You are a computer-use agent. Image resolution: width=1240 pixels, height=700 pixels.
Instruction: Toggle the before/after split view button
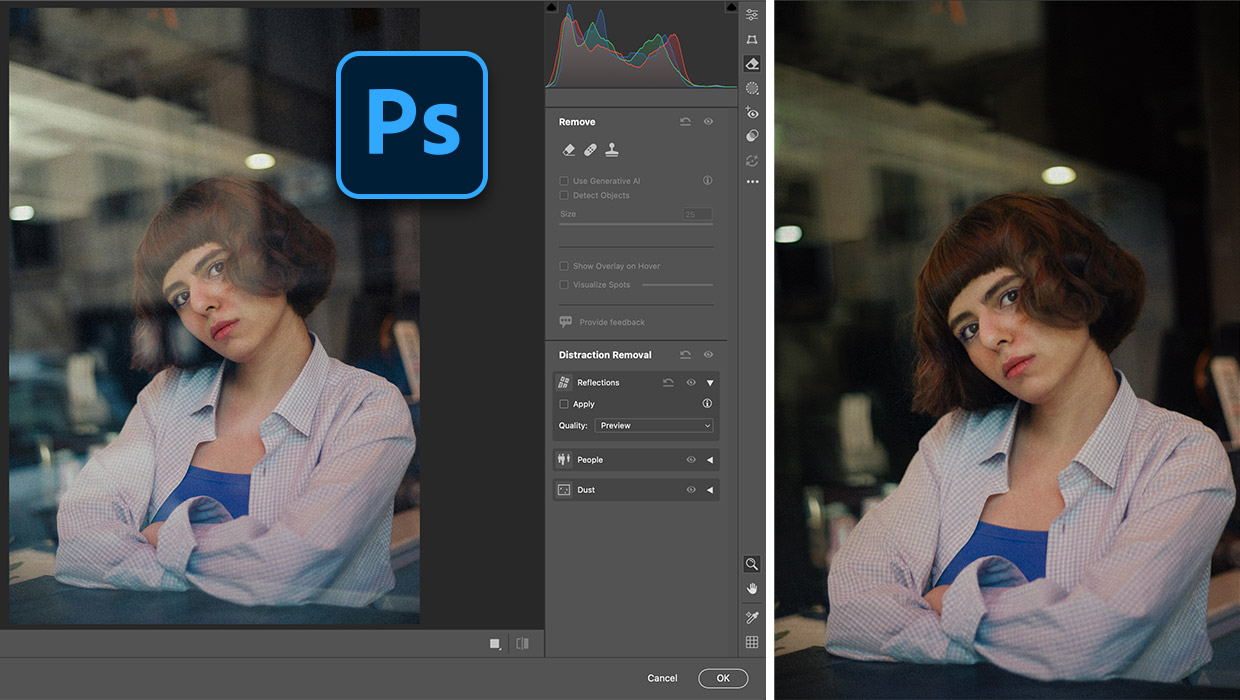(x=522, y=644)
